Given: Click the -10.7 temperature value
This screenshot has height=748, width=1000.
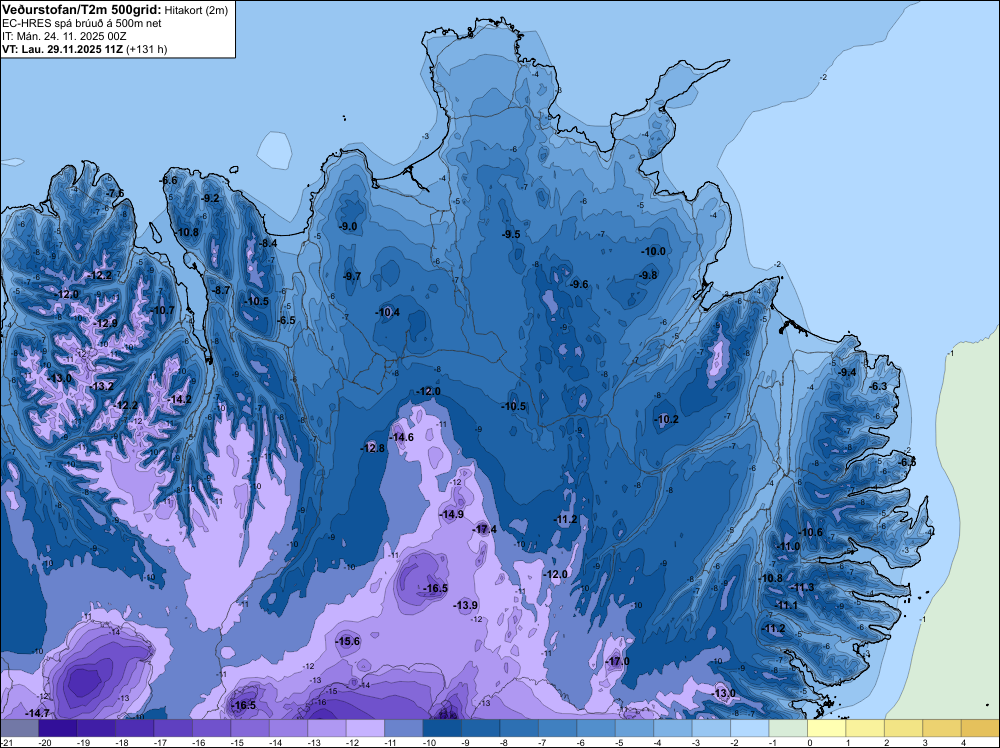Looking at the screenshot, I should (163, 311).
